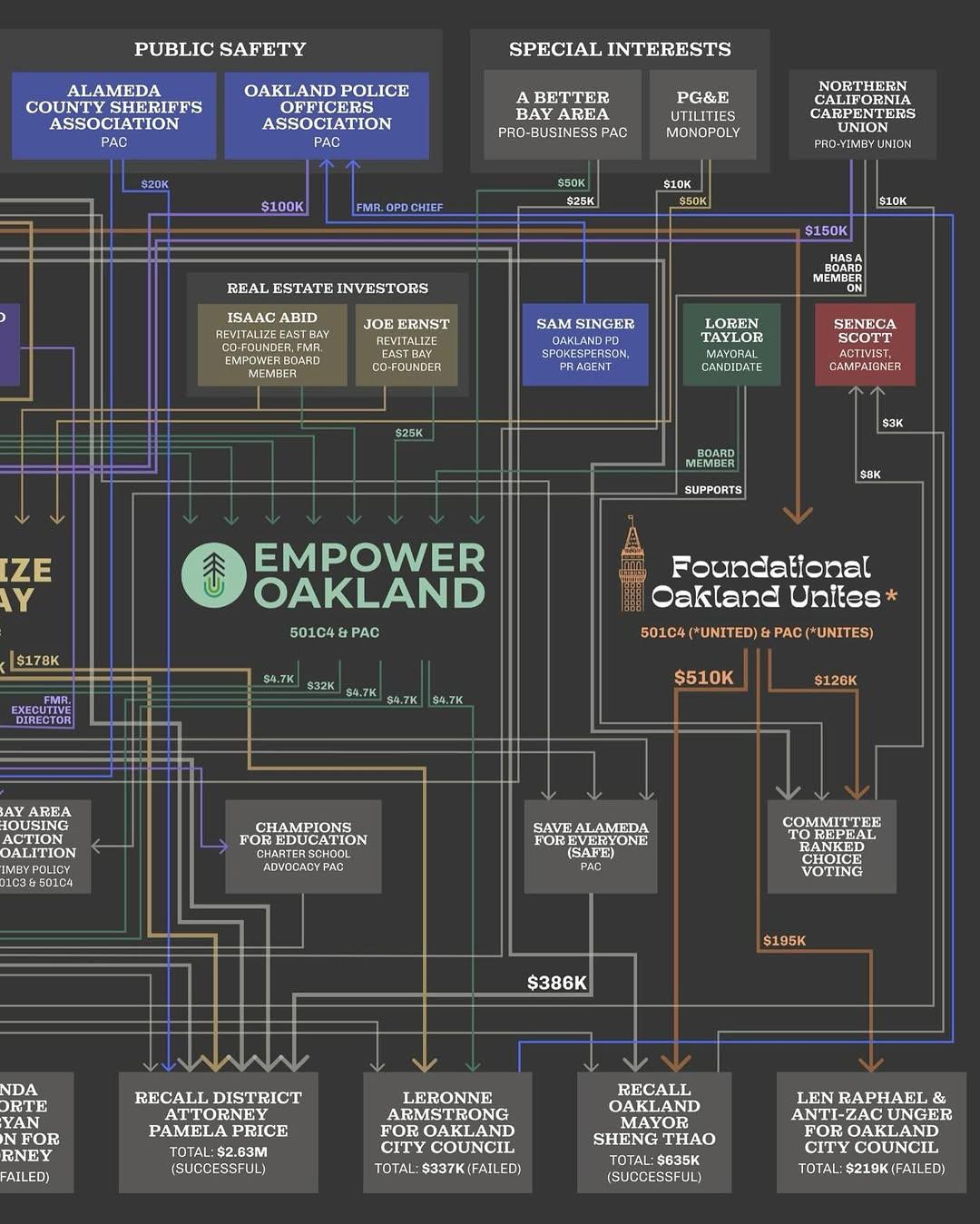Click the $32K amount label
Screen dimensions: 980x1224
[320, 686]
